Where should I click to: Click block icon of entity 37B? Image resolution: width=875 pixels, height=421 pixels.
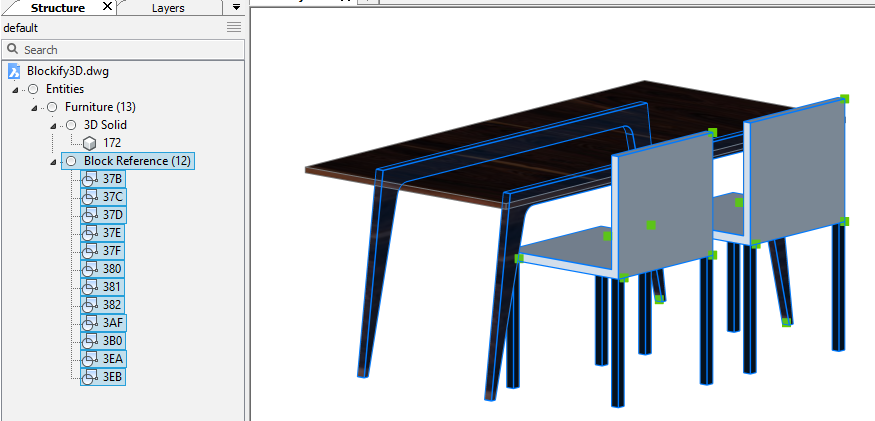point(89,179)
